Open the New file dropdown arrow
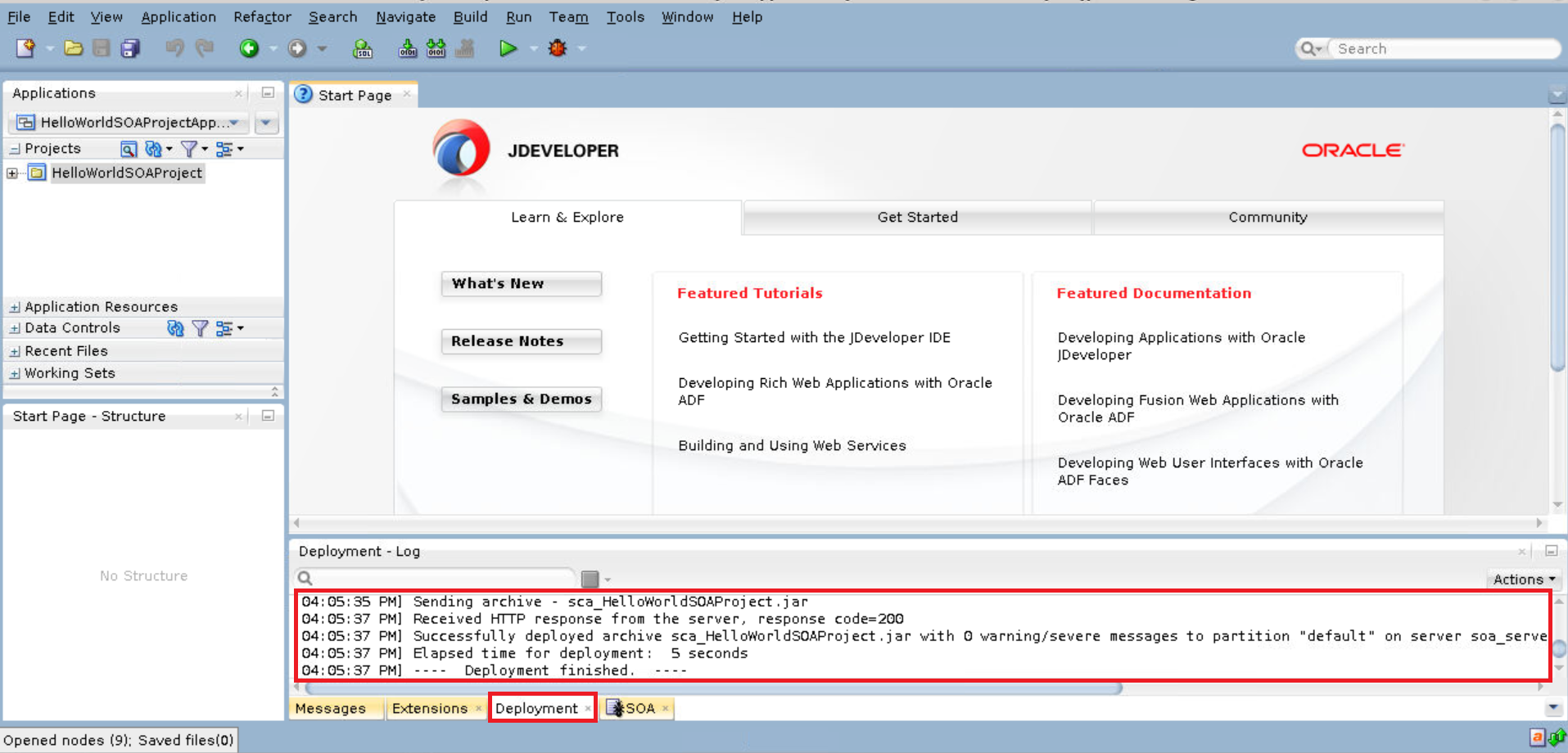 (50, 49)
